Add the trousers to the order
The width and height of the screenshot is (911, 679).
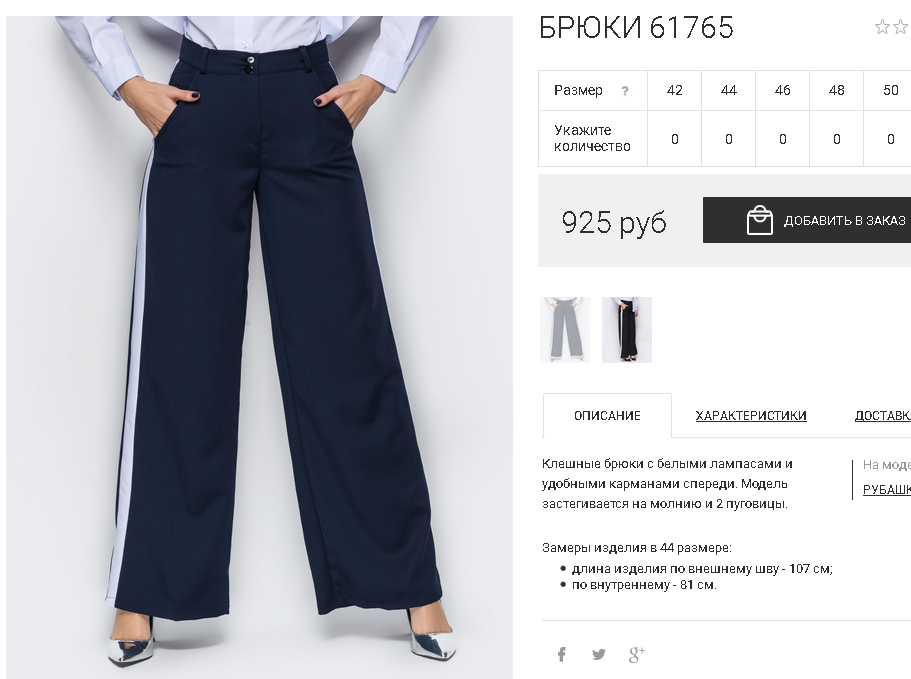(807, 220)
